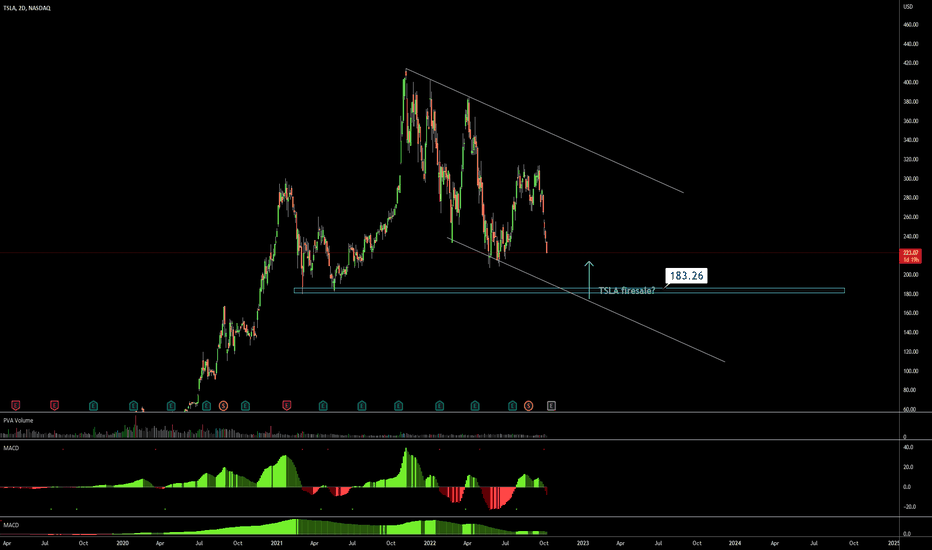Click the 2022 label on the time axis
This screenshot has width=932, height=550.
click(x=430, y=543)
